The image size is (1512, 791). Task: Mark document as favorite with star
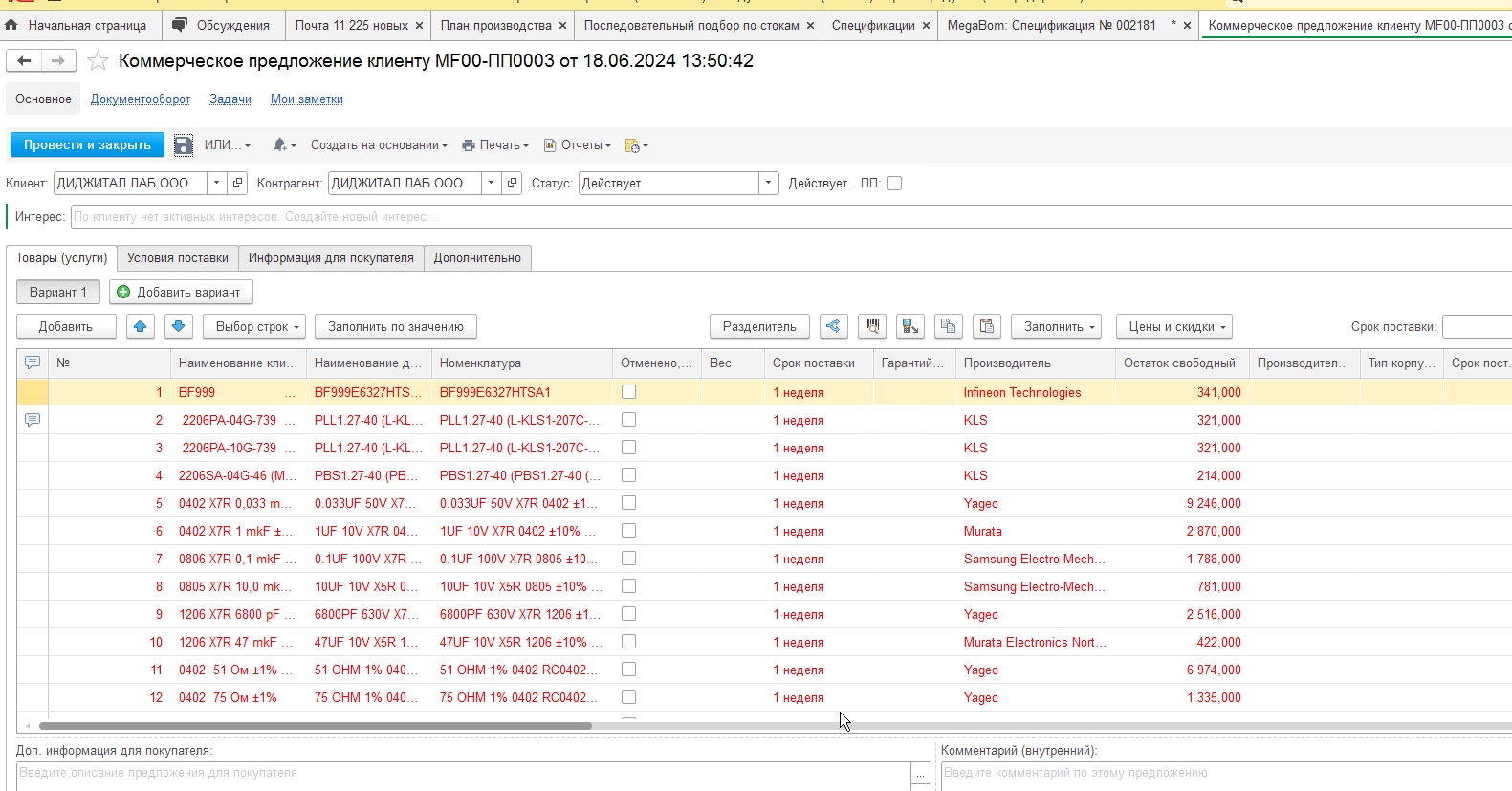(x=98, y=61)
